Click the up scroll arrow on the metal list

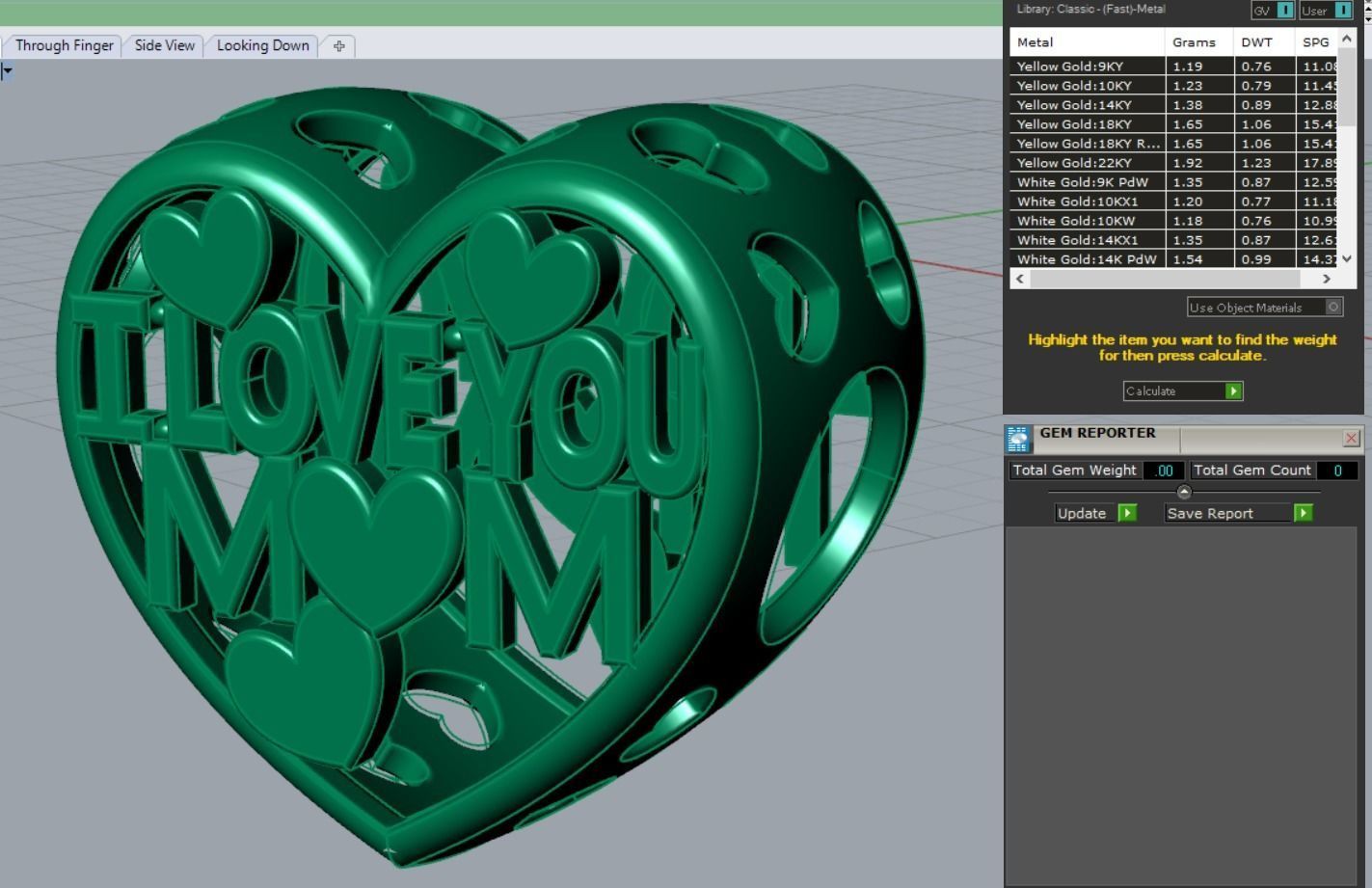click(1346, 40)
